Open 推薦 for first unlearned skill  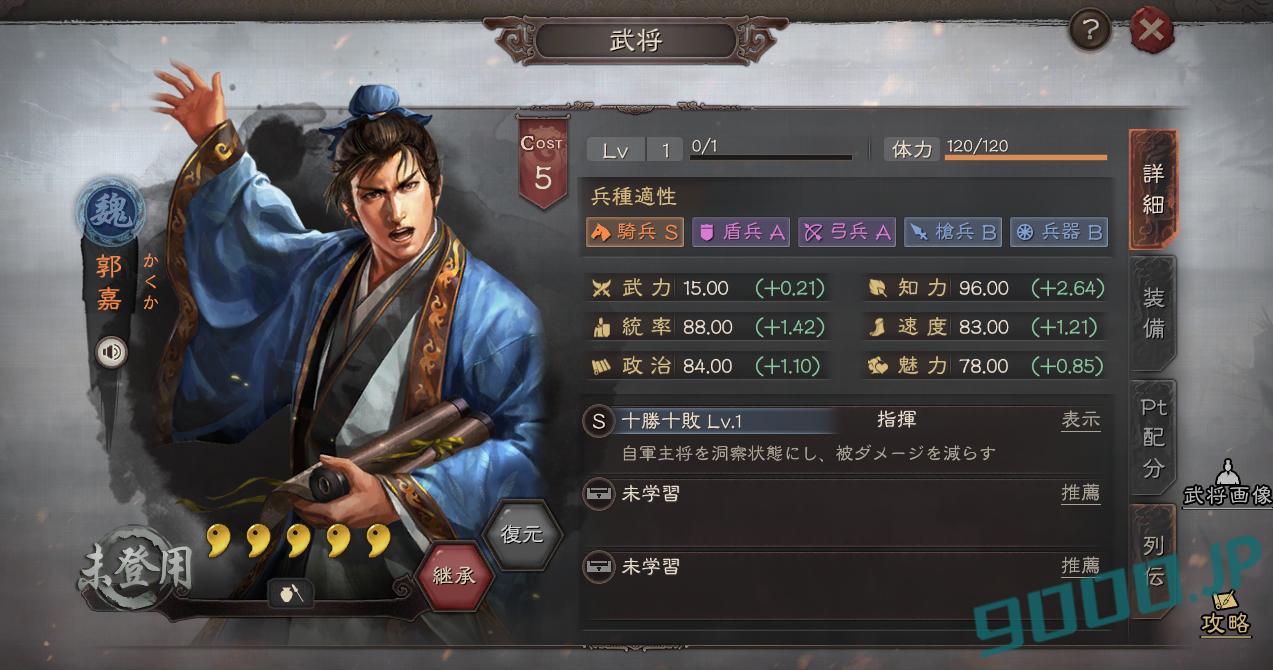[1080, 493]
